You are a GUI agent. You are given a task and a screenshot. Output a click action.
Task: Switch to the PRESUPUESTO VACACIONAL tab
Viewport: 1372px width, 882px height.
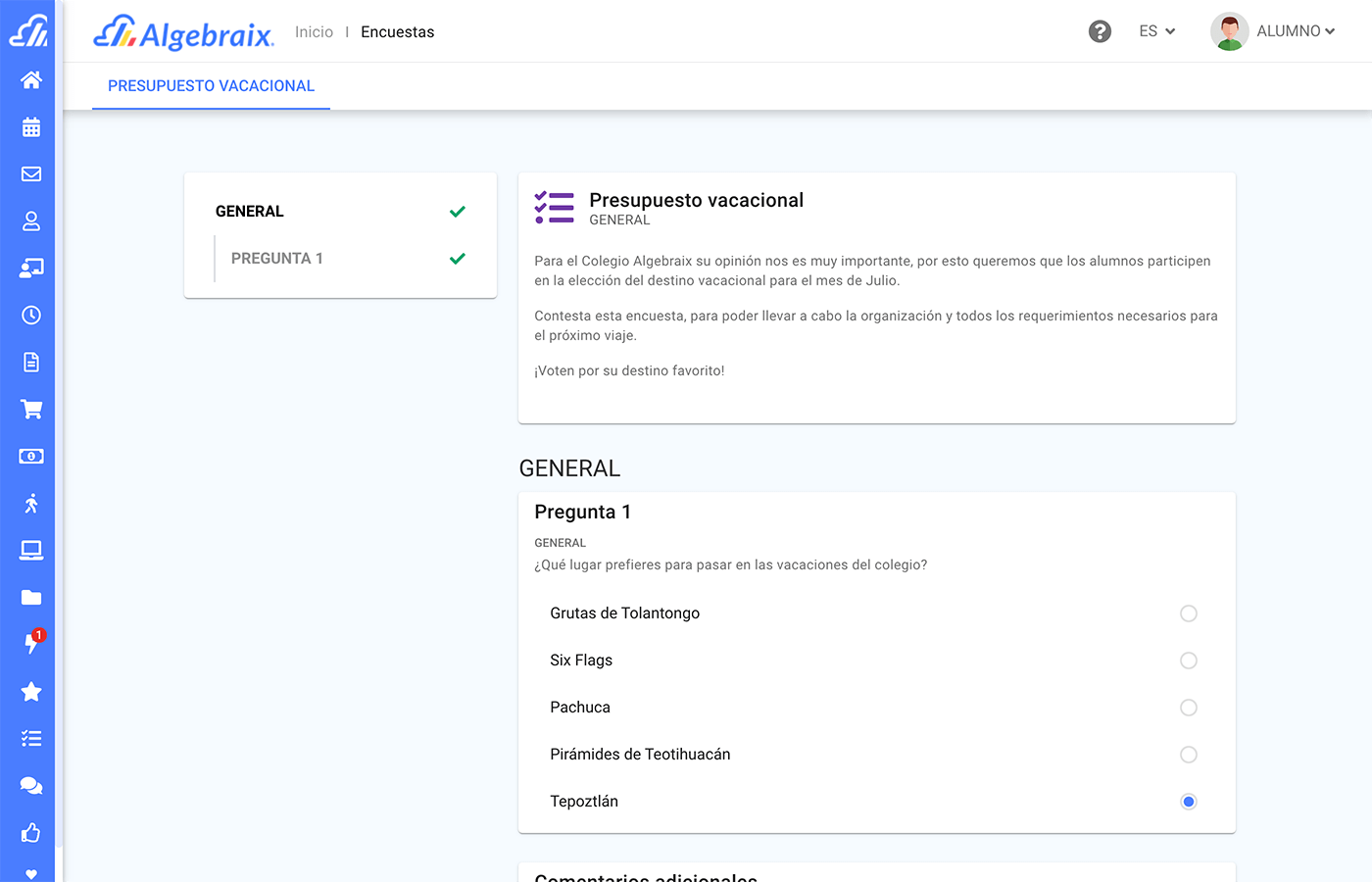coord(211,86)
